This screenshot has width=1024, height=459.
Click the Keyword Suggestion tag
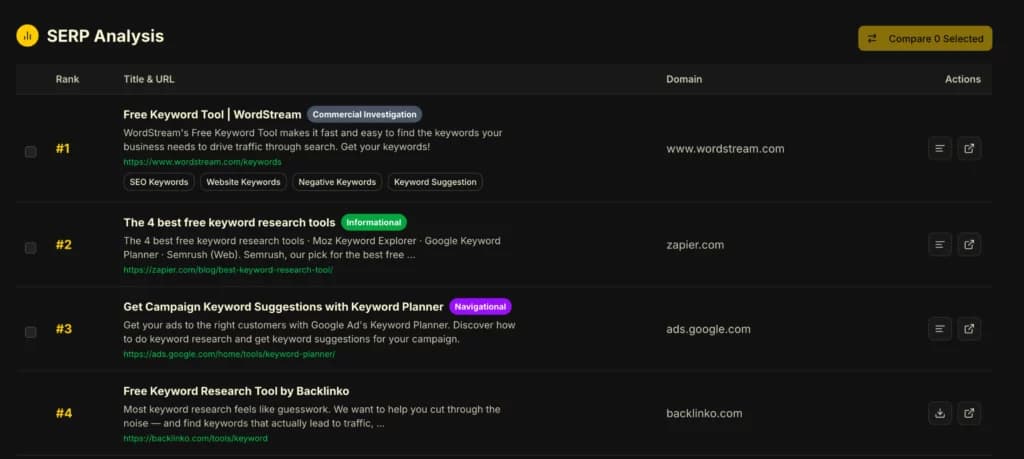[x=434, y=182]
